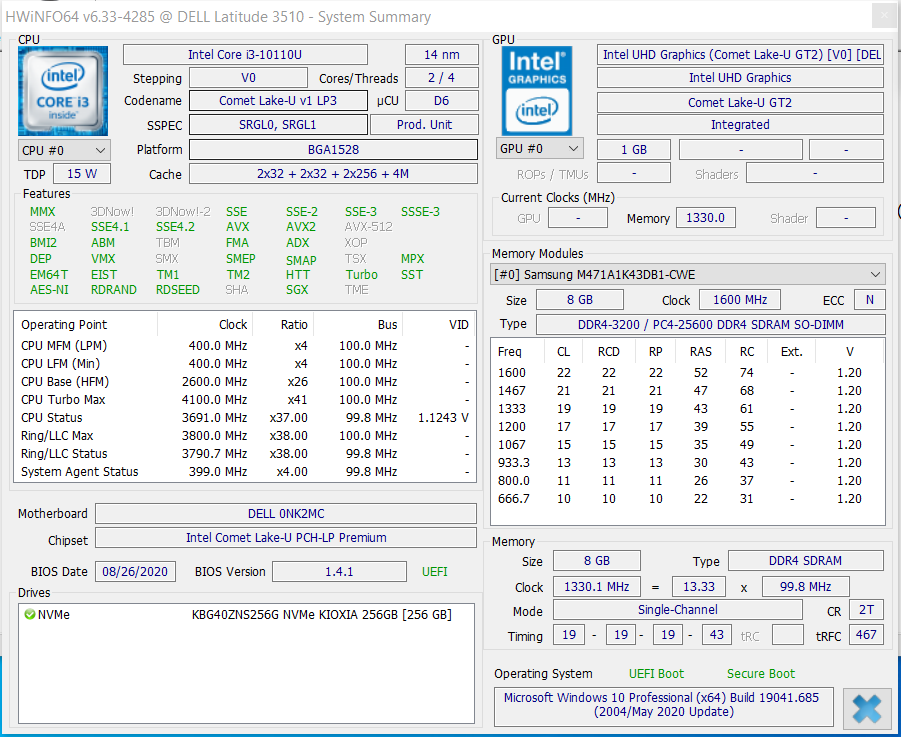Click the 1330.0 current memory clock field
The image size is (901, 737).
point(706,218)
